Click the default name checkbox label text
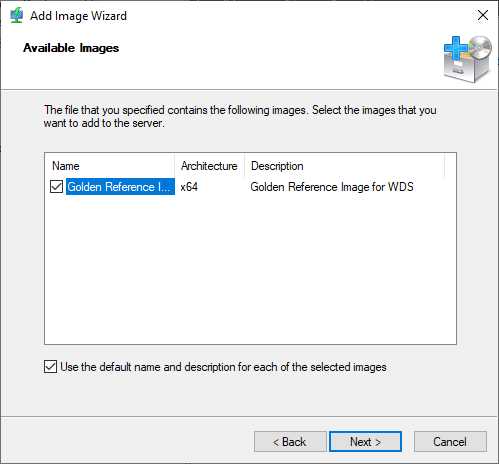The width and height of the screenshot is (499, 464). click(x=223, y=367)
